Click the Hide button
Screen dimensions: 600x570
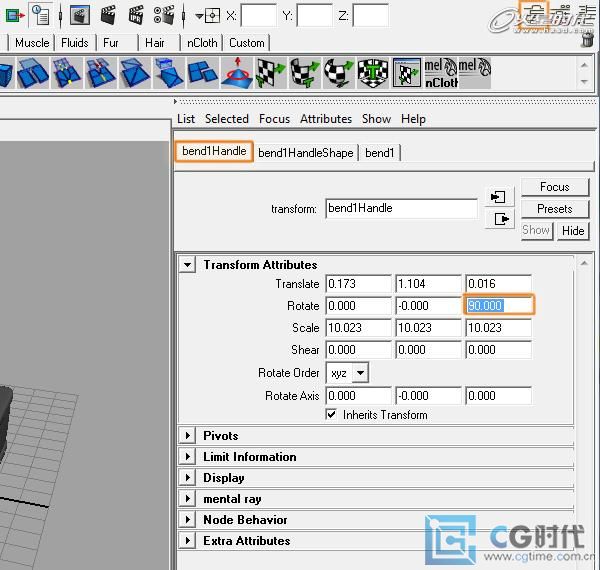point(573,231)
